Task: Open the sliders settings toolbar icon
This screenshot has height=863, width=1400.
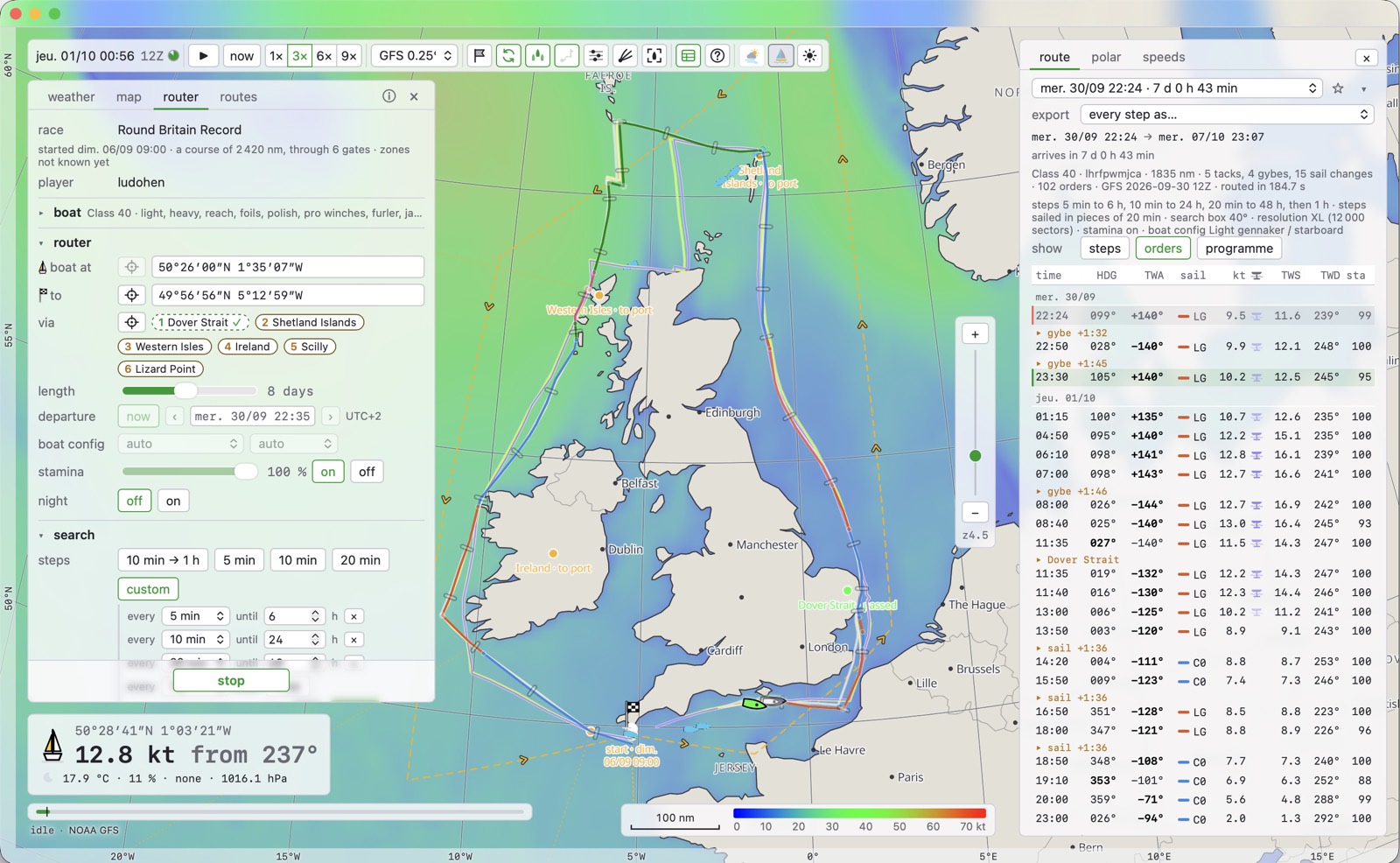Action: tap(596, 56)
